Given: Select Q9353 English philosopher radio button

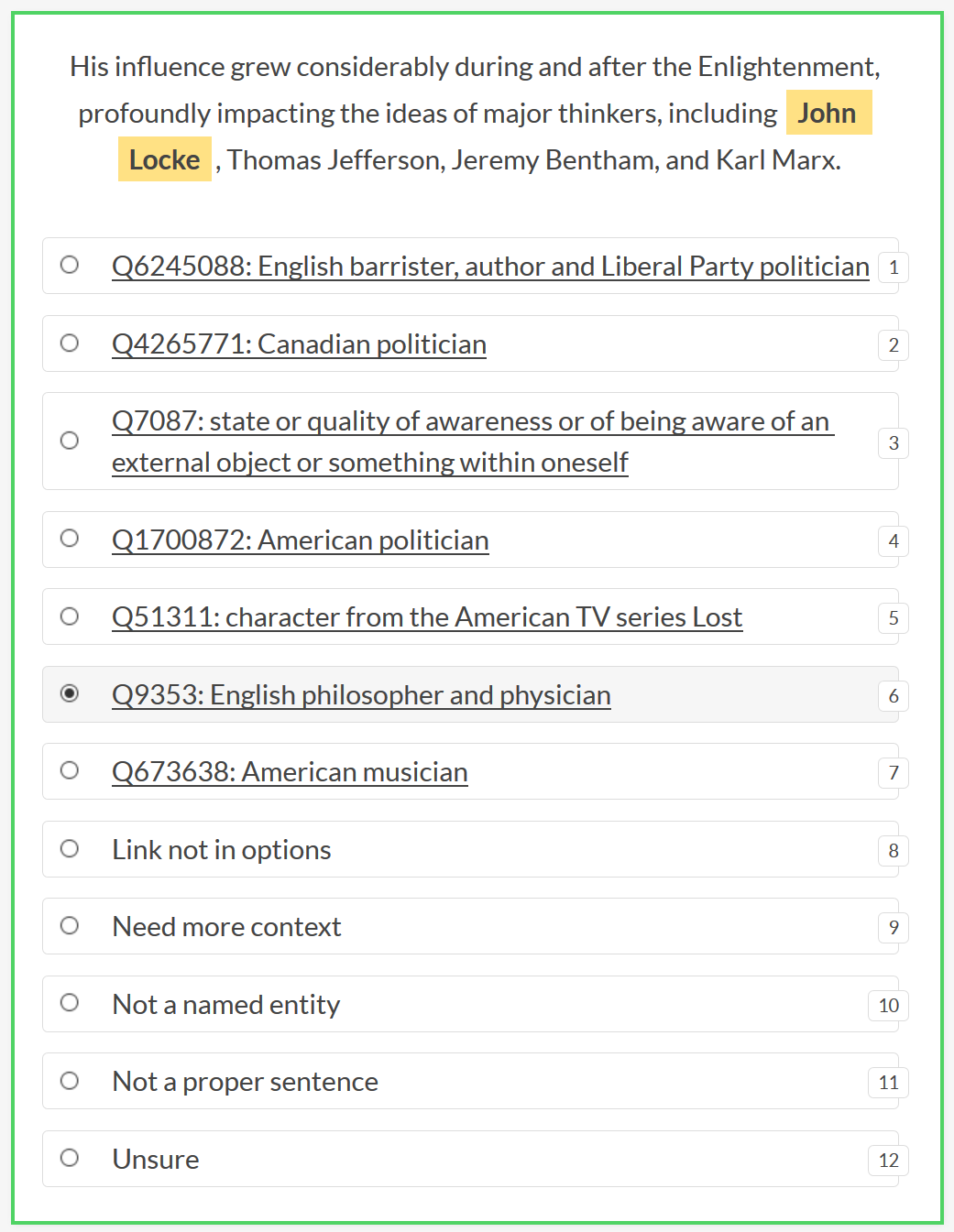Looking at the screenshot, I should click(x=70, y=693).
